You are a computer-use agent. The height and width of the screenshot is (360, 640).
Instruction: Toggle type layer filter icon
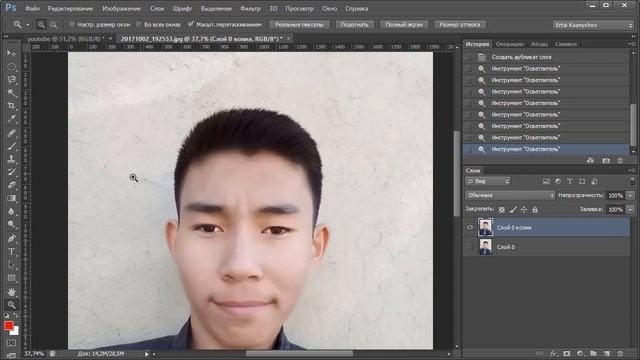coord(570,181)
